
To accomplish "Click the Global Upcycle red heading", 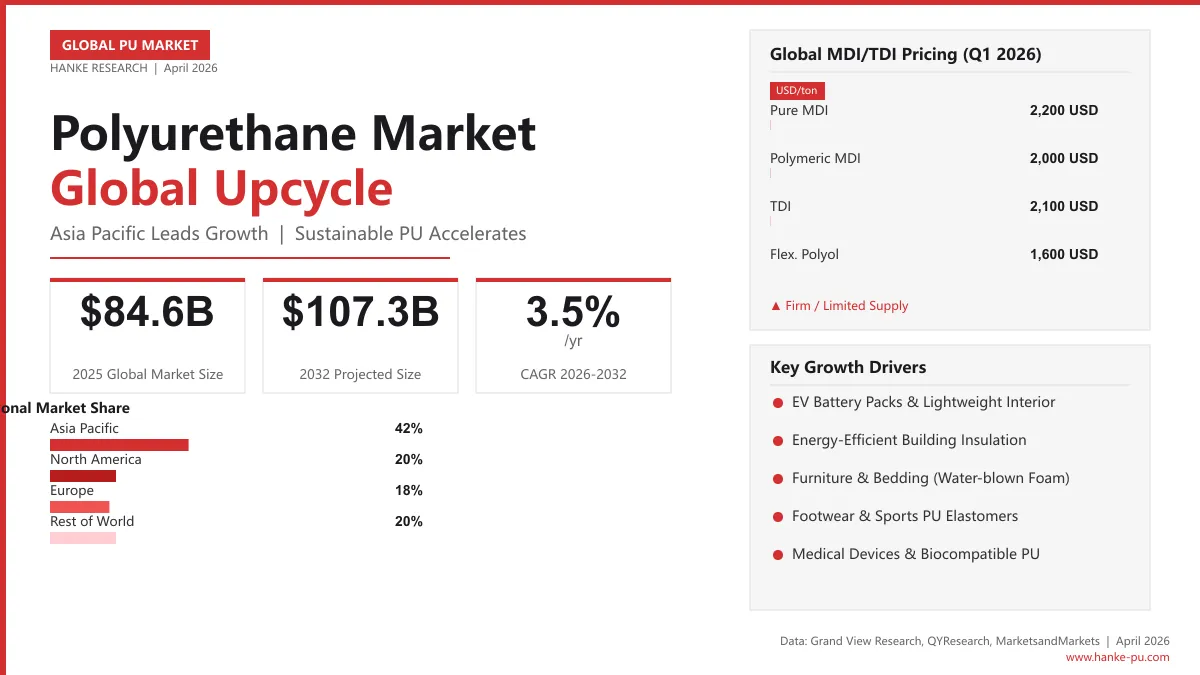I will point(221,188).
